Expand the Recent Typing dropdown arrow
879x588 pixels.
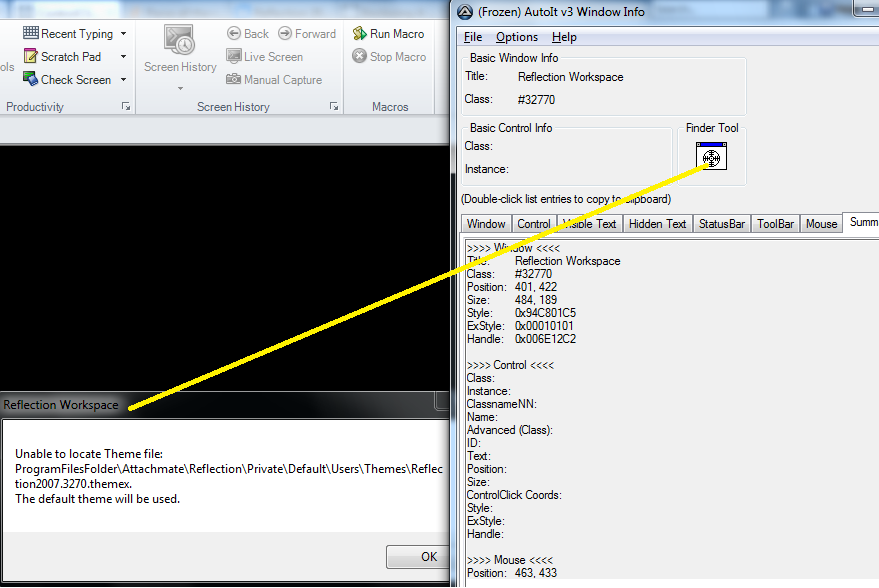pos(123,34)
